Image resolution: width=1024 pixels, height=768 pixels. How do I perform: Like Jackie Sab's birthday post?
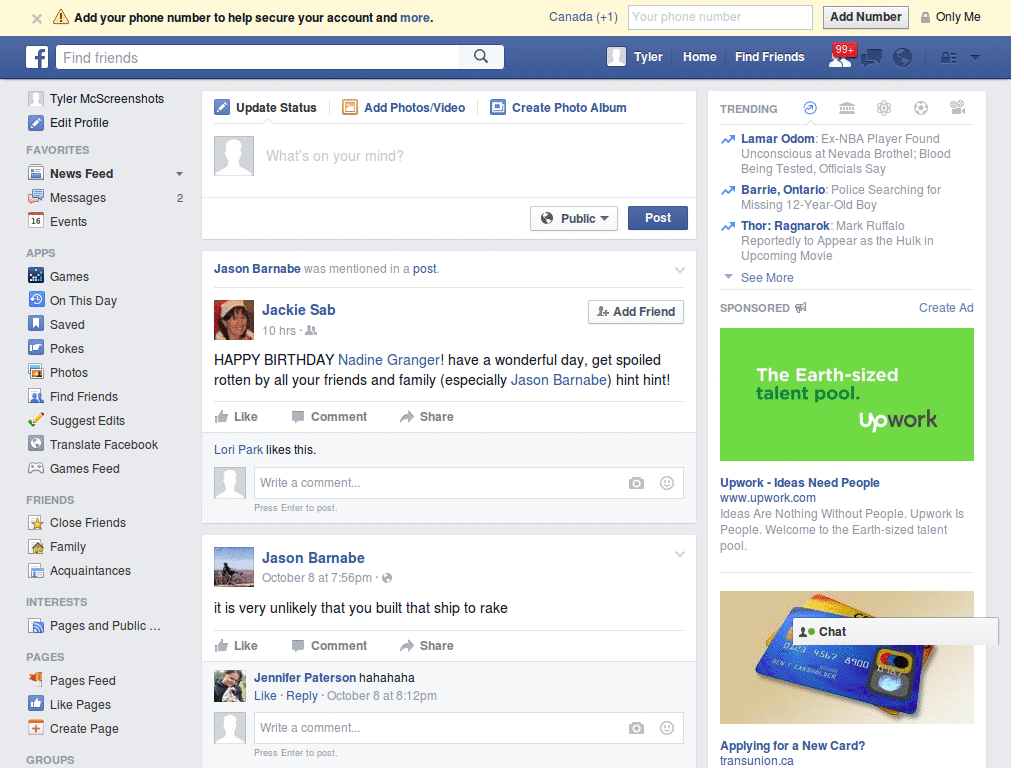tap(236, 417)
